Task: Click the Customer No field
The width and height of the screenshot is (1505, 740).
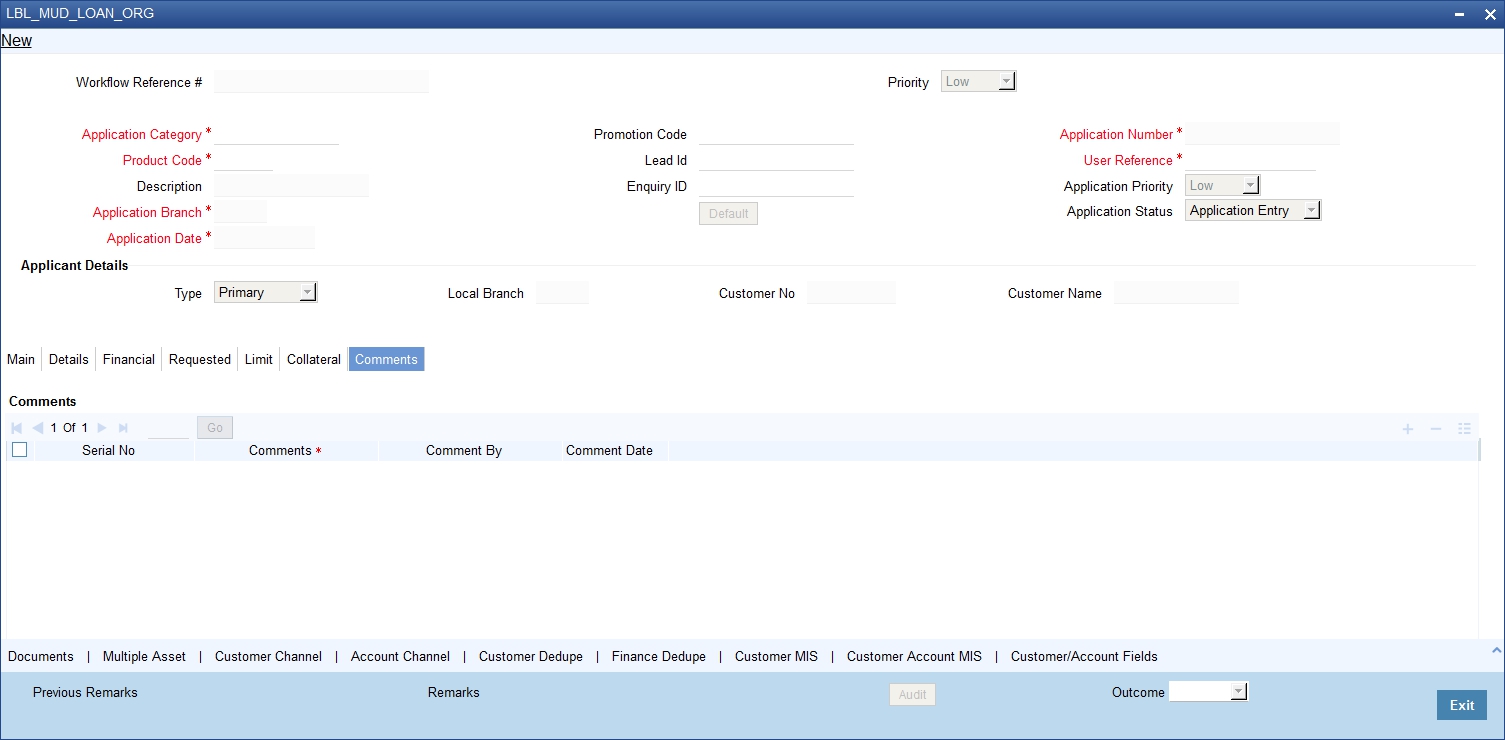Action: pyautogui.click(x=851, y=293)
